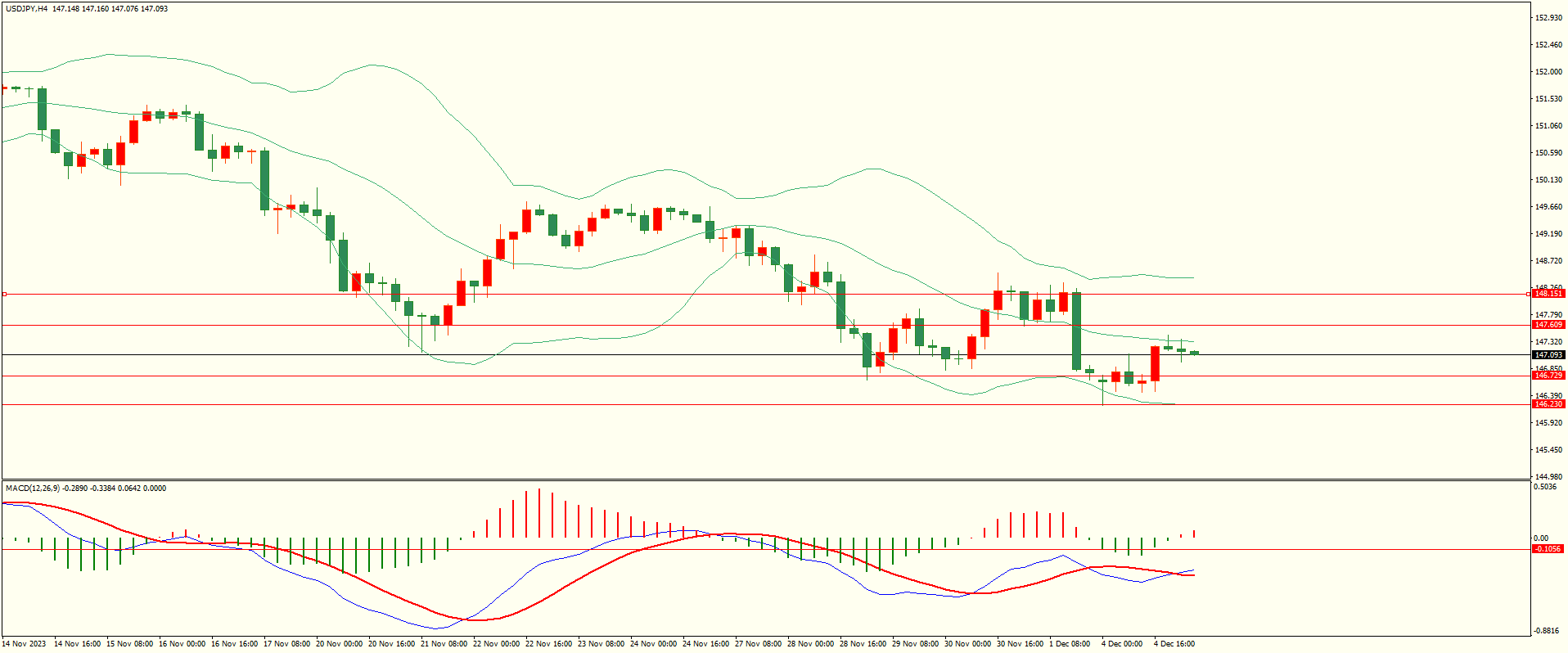The height and width of the screenshot is (653, 1568).
Task: Click the 150.130 price axis label
Action: tap(1548, 180)
